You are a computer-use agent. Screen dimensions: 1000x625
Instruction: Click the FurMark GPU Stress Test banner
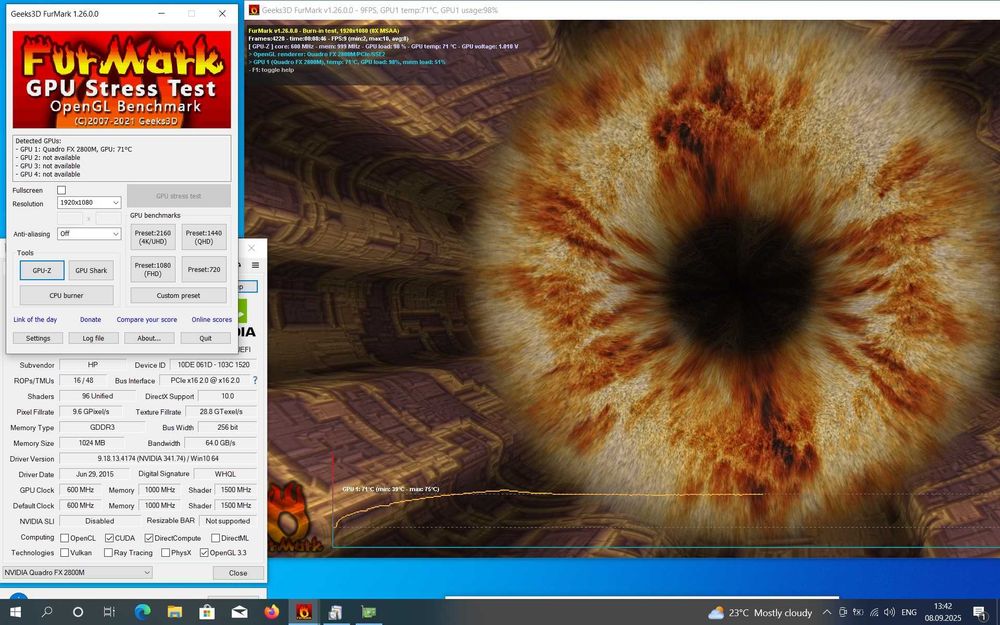(x=122, y=80)
